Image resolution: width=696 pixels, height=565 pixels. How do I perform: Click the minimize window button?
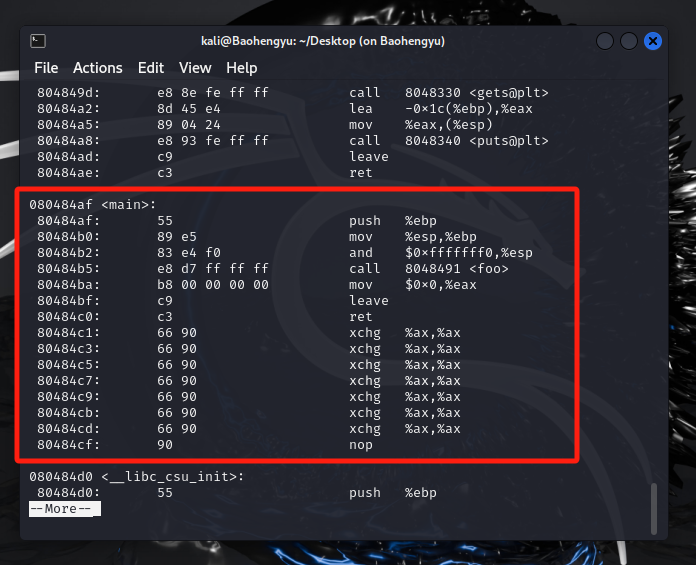point(605,41)
